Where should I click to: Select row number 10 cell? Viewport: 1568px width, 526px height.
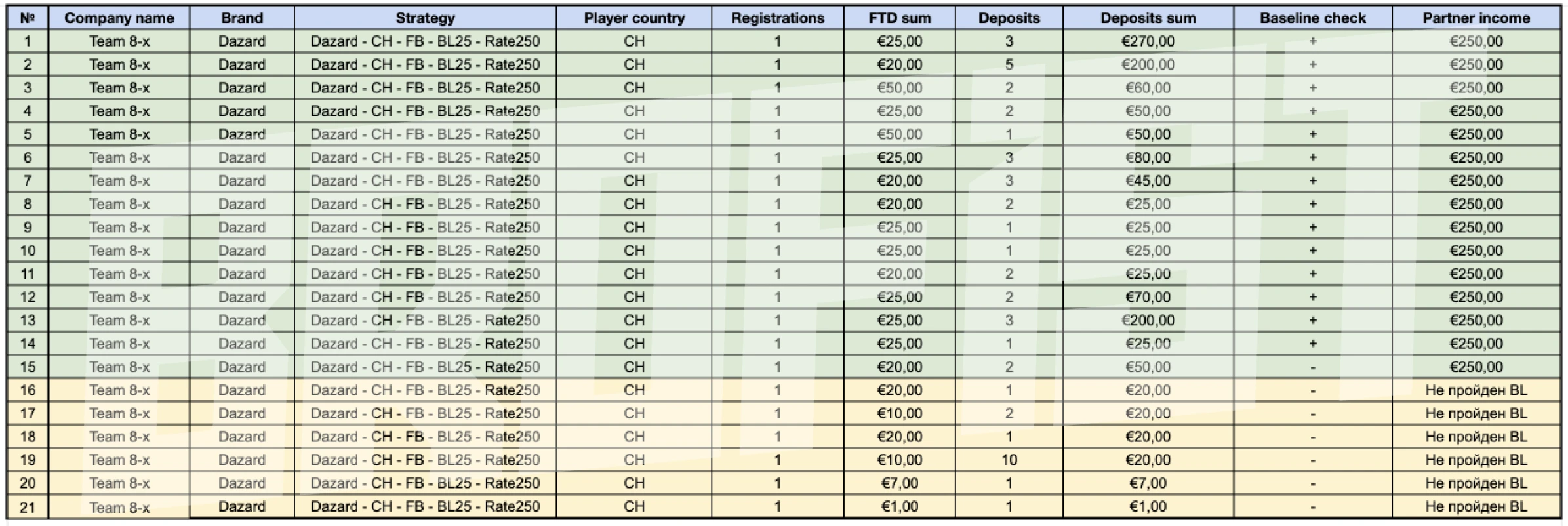click(x=28, y=251)
